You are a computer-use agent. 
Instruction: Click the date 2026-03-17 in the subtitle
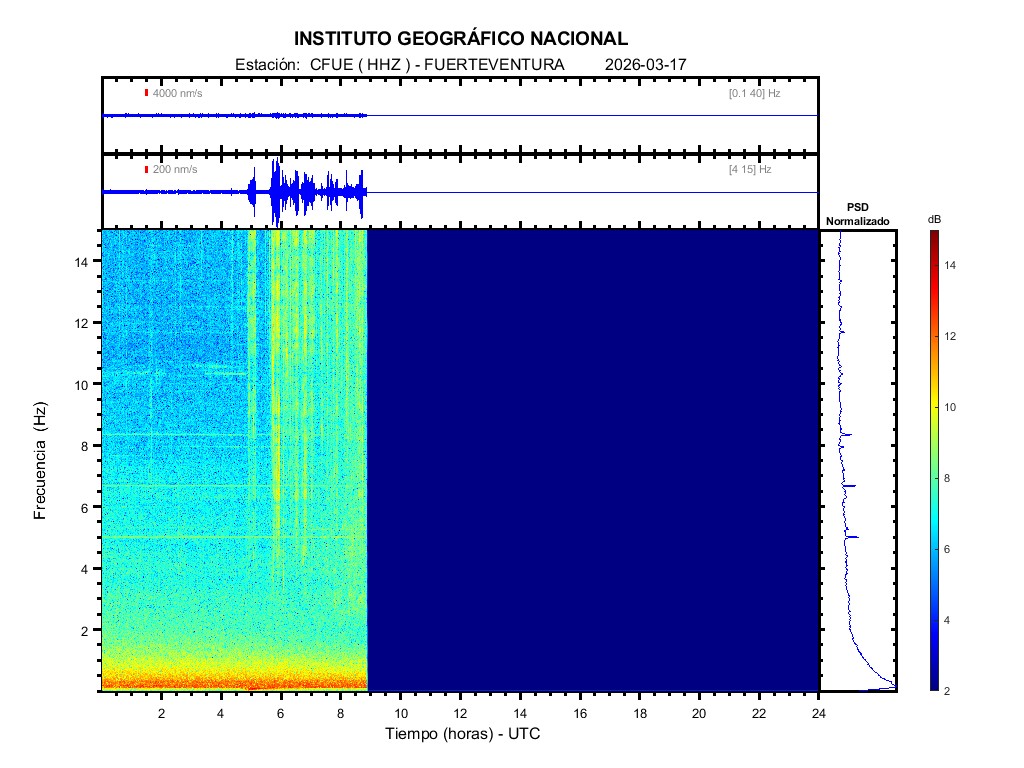point(645,65)
